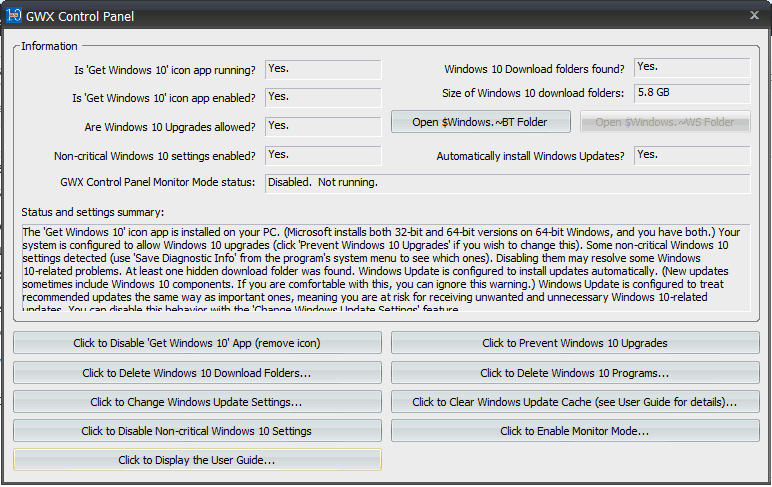Change Windows Update Settings
772x487 pixels.
197,402
